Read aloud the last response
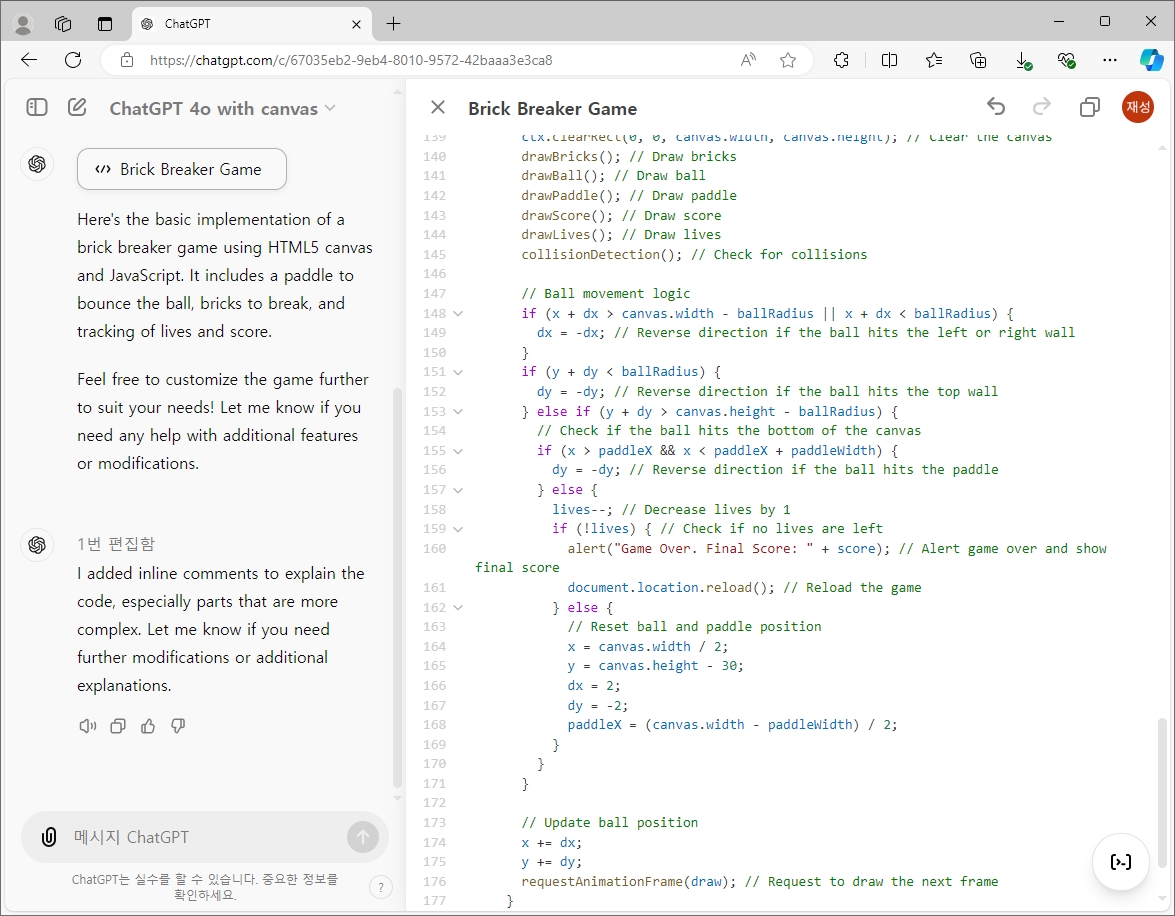 click(88, 726)
